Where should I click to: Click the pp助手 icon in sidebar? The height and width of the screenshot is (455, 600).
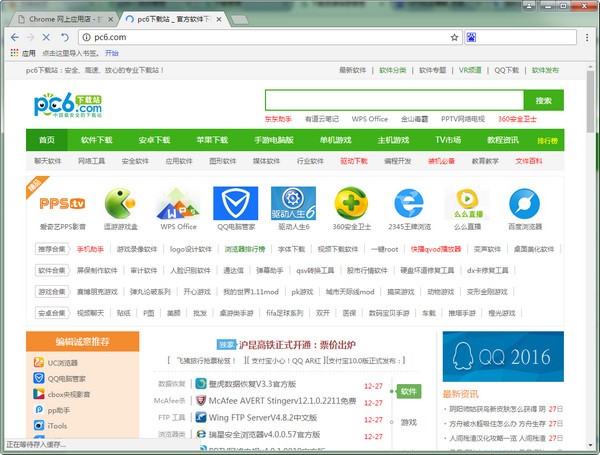[39, 410]
